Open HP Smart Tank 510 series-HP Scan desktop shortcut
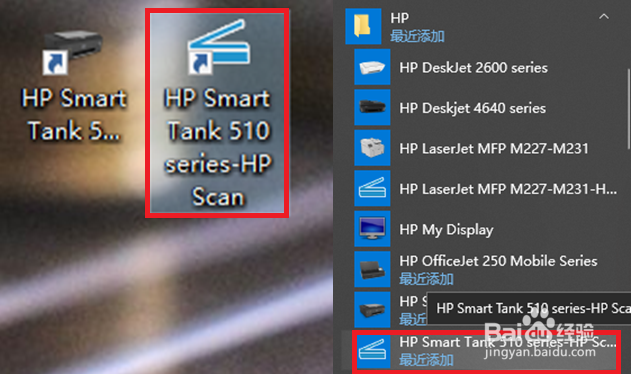Image resolution: width=631 pixels, height=374 pixels. 217,113
